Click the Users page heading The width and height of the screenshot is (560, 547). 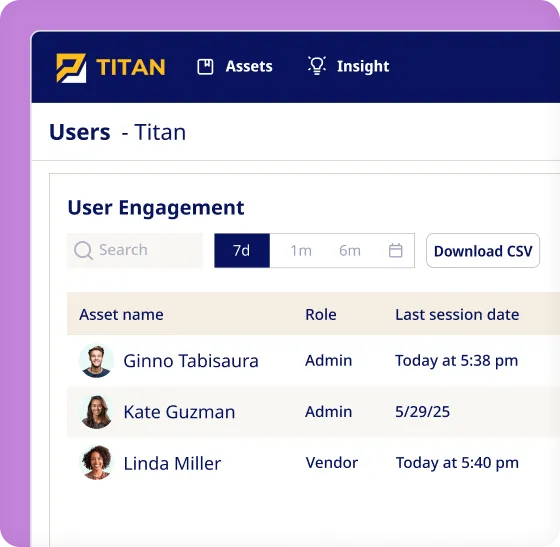80,132
